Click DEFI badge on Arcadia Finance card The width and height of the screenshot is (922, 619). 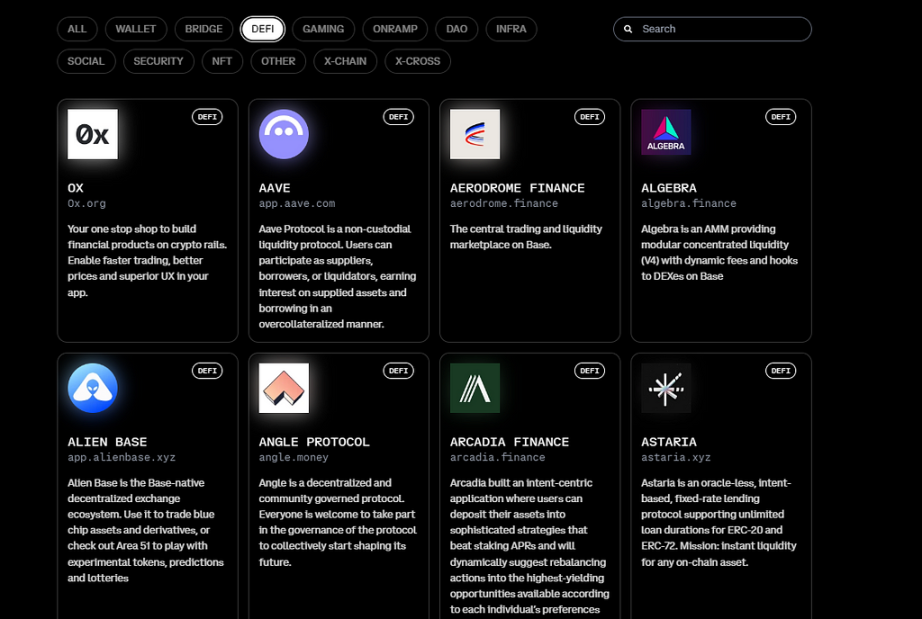[x=589, y=371]
